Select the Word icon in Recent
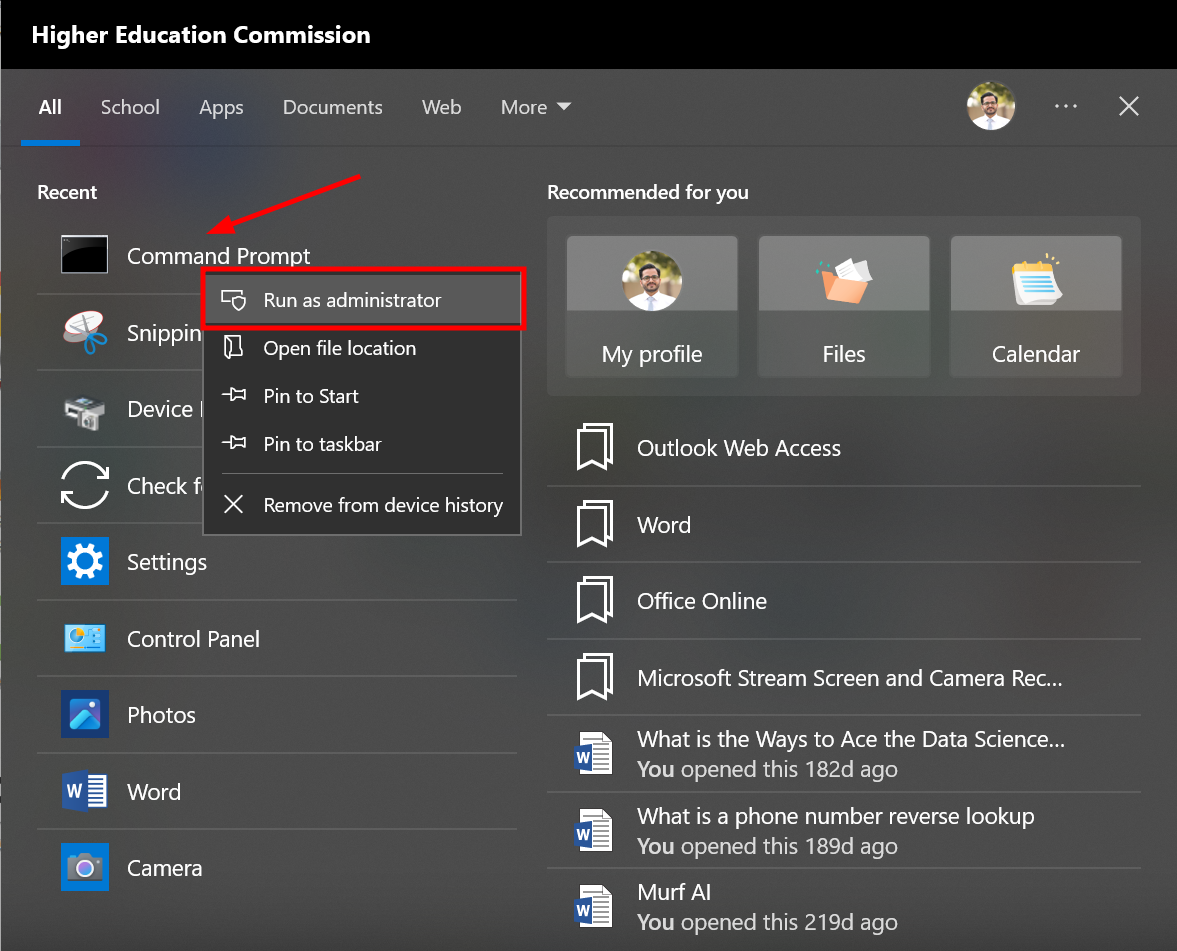1177x951 pixels. coord(85,791)
